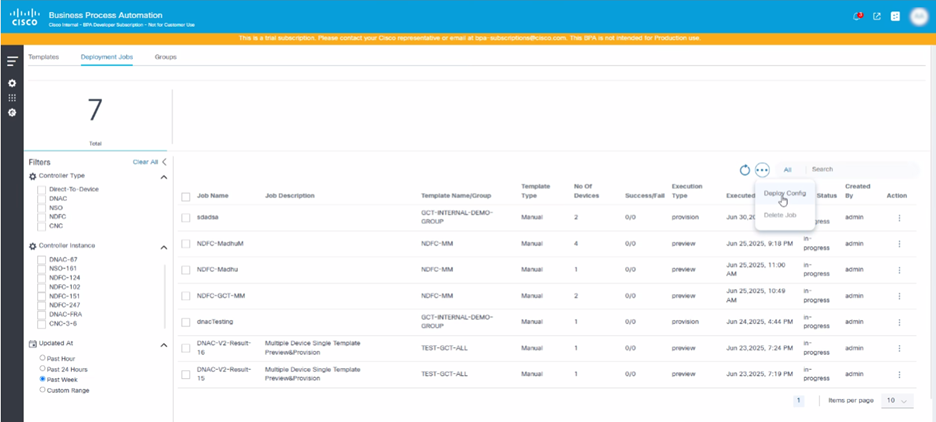The height and width of the screenshot is (422, 936).
Task: Switch to the Groups tab
Action: (165, 57)
